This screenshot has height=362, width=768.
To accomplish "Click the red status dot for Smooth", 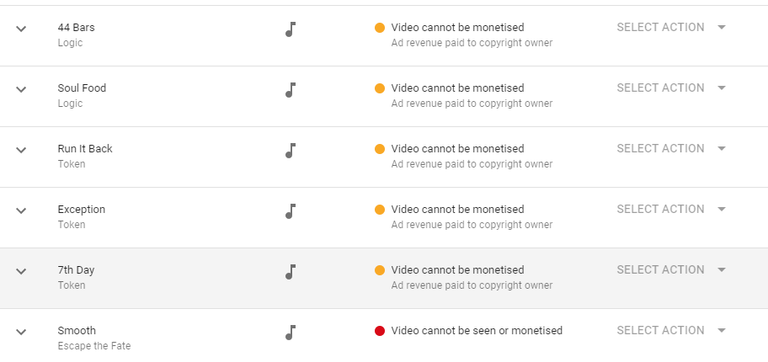I will point(380,331).
